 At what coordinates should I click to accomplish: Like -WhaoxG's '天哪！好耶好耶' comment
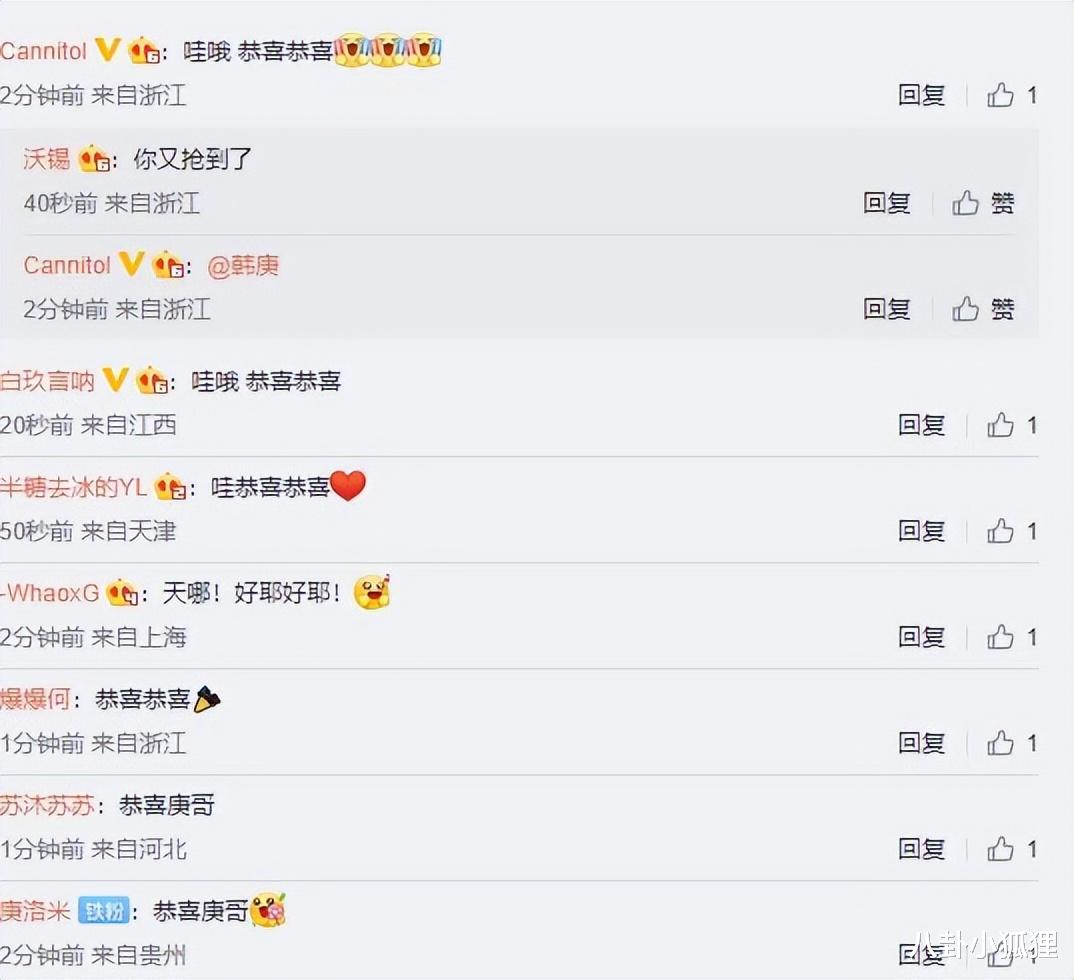1000,638
